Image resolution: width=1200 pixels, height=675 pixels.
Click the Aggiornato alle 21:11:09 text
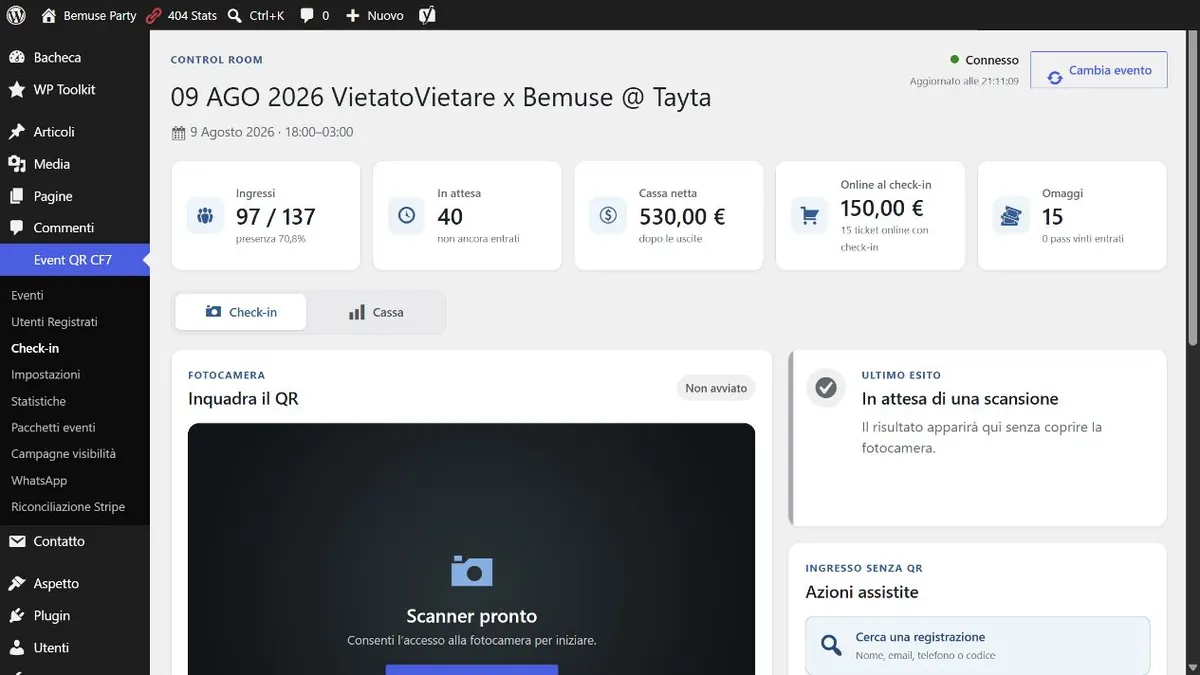964,81
